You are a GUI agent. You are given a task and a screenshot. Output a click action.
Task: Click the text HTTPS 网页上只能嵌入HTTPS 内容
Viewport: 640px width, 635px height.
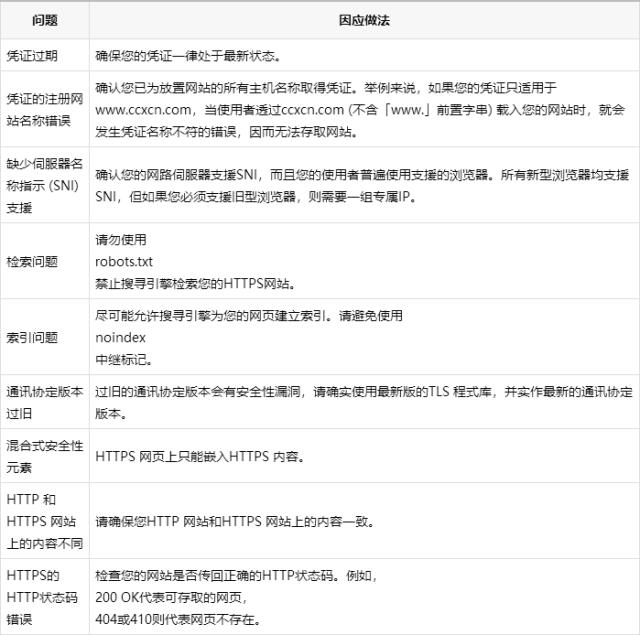click(200, 457)
